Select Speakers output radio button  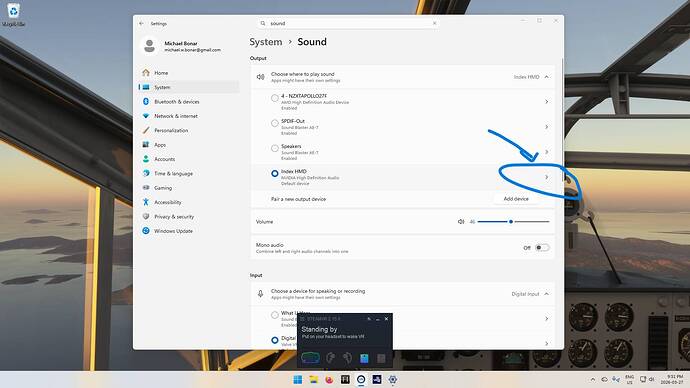coord(275,148)
